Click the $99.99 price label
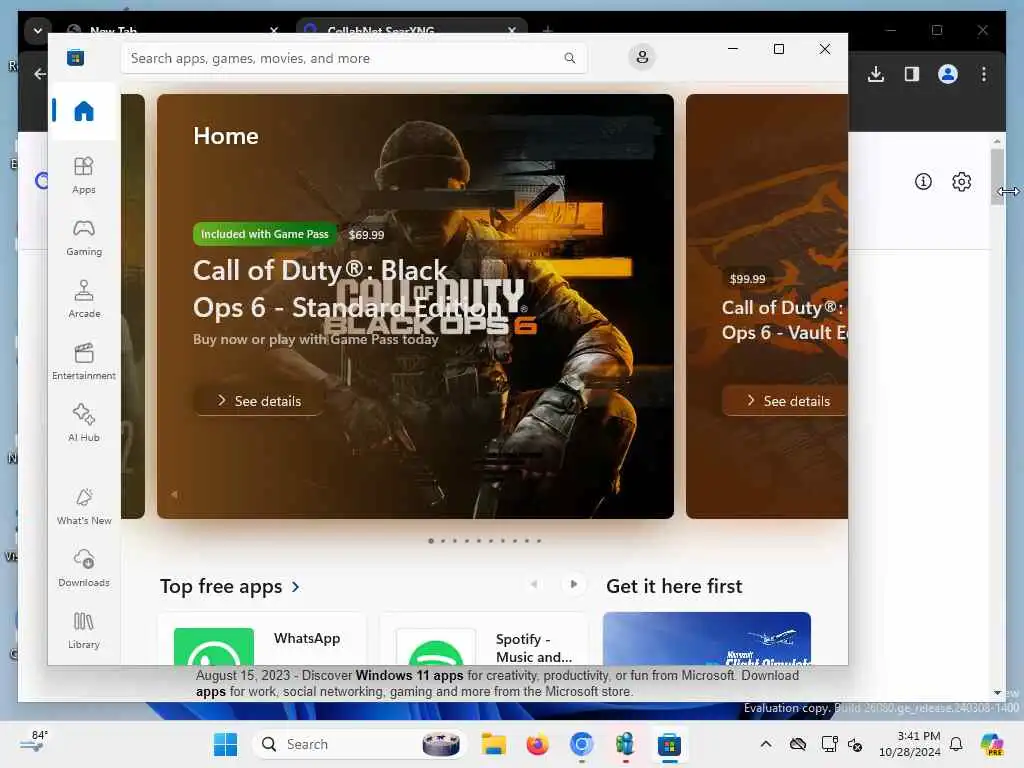 click(747, 279)
